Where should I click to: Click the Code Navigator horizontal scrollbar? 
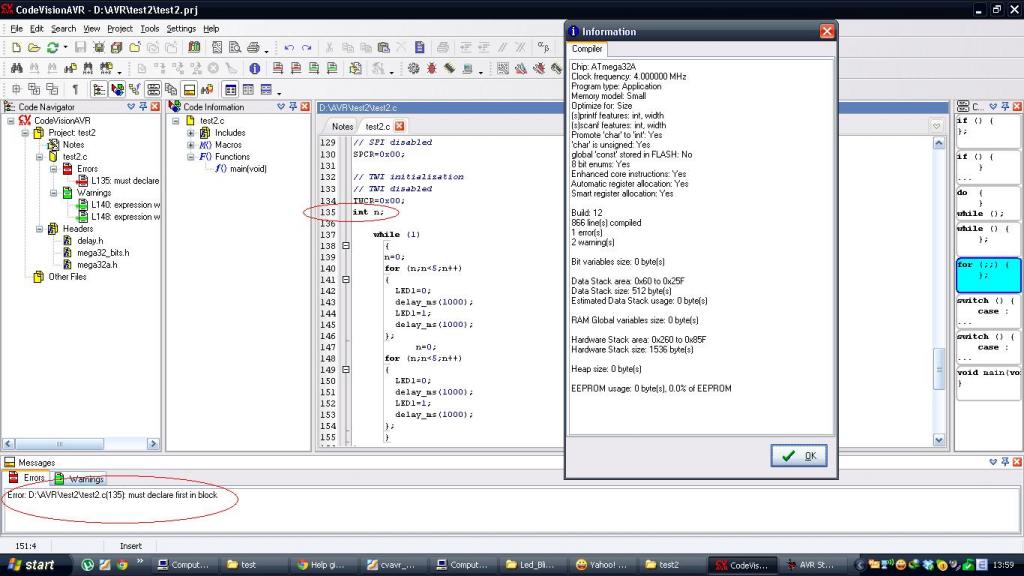coord(80,442)
